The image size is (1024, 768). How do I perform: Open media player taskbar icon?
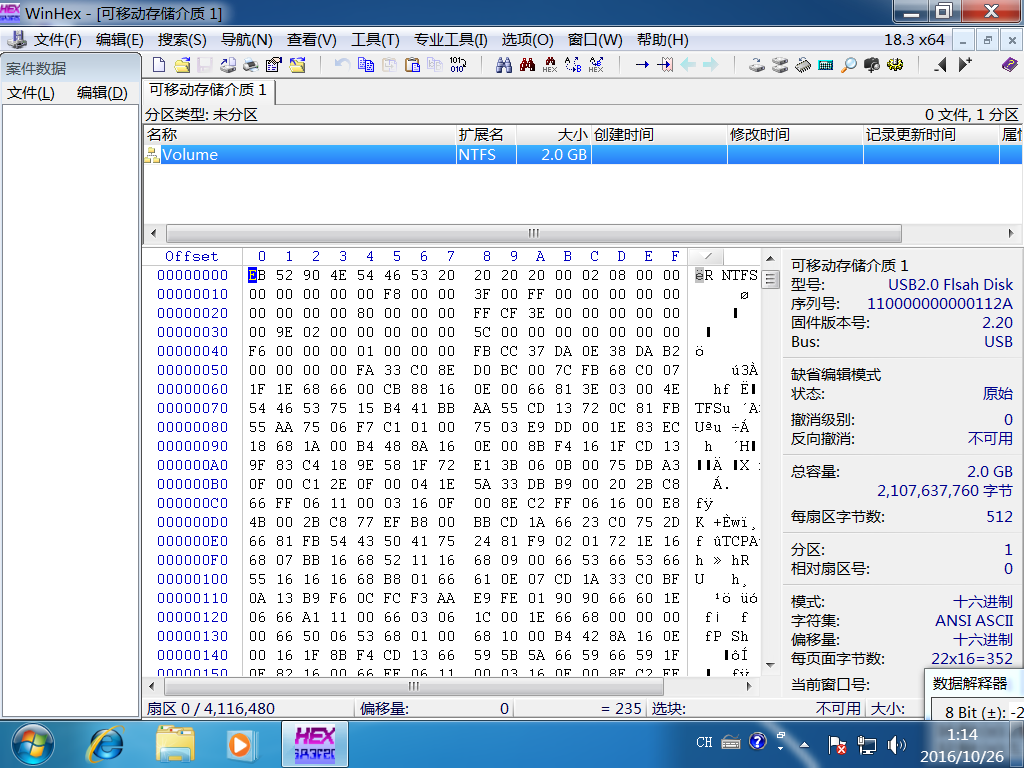point(240,745)
